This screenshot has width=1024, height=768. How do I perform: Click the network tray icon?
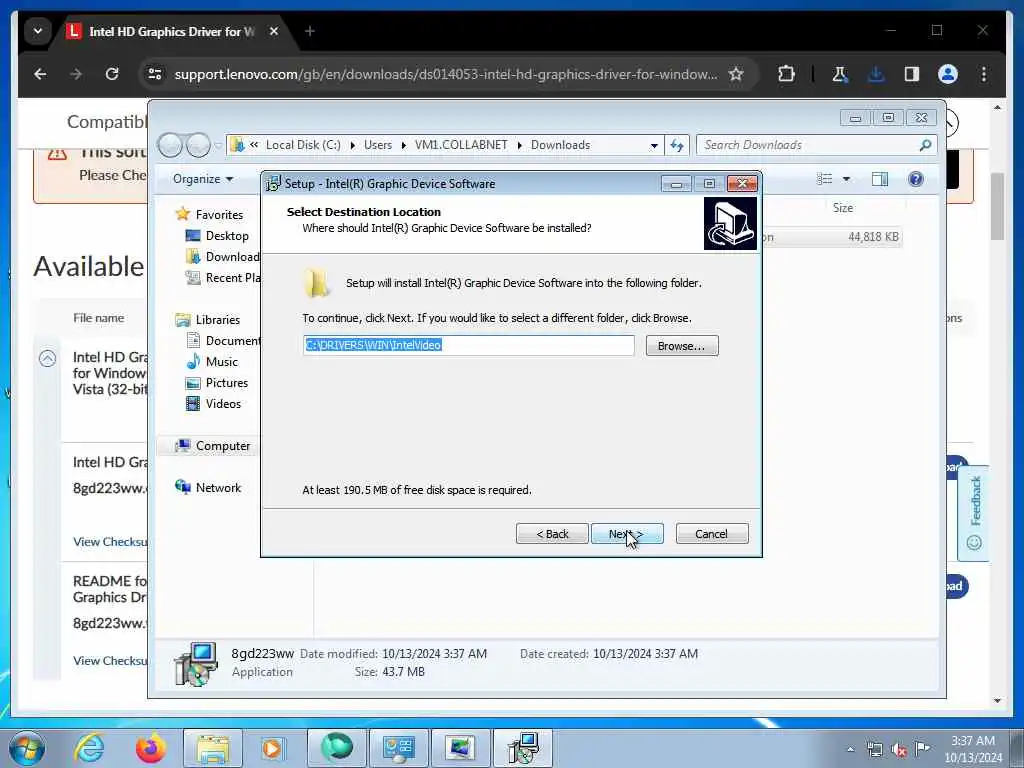874,749
